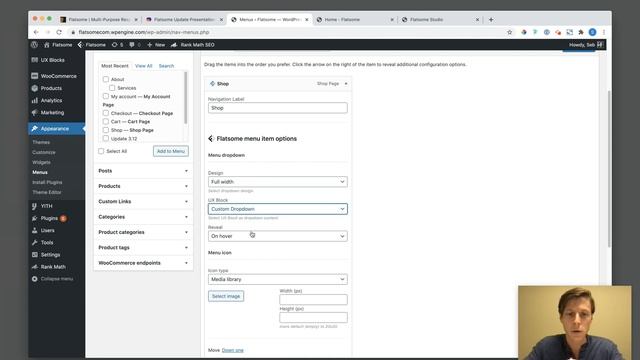Check the Services page checkbox
This screenshot has width=640, height=360.
coord(112,88)
